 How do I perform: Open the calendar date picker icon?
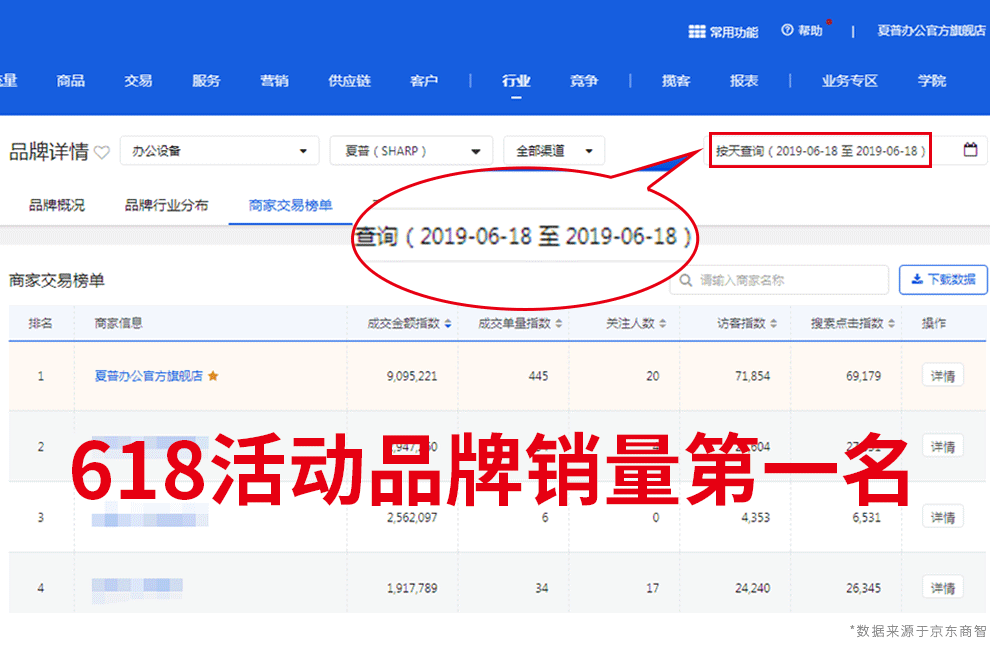tap(970, 150)
